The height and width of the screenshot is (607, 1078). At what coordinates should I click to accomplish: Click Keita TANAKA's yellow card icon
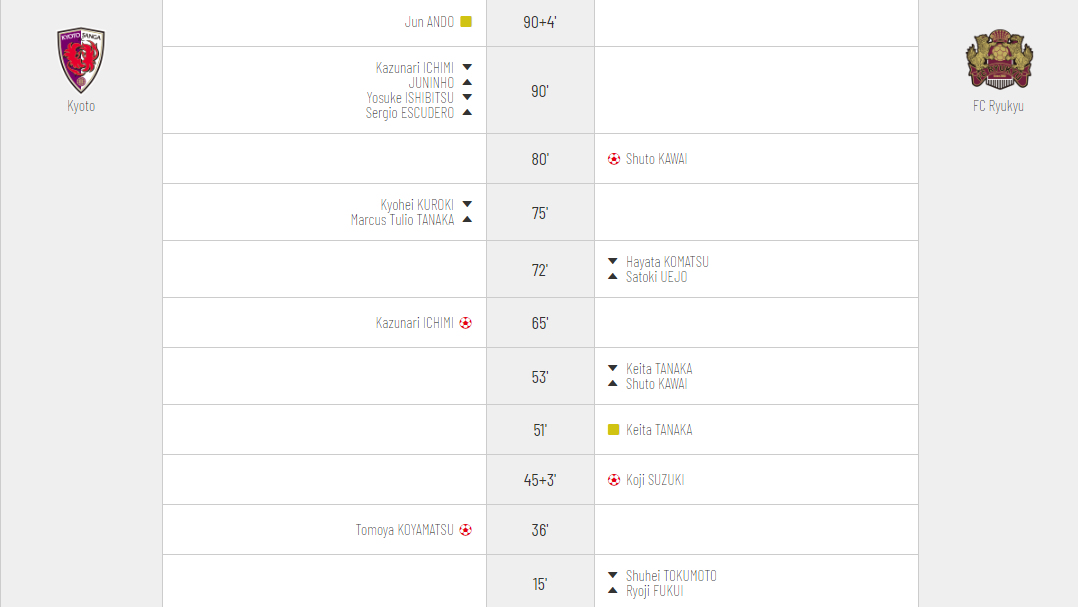pyautogui.click(x=614, y=430)
